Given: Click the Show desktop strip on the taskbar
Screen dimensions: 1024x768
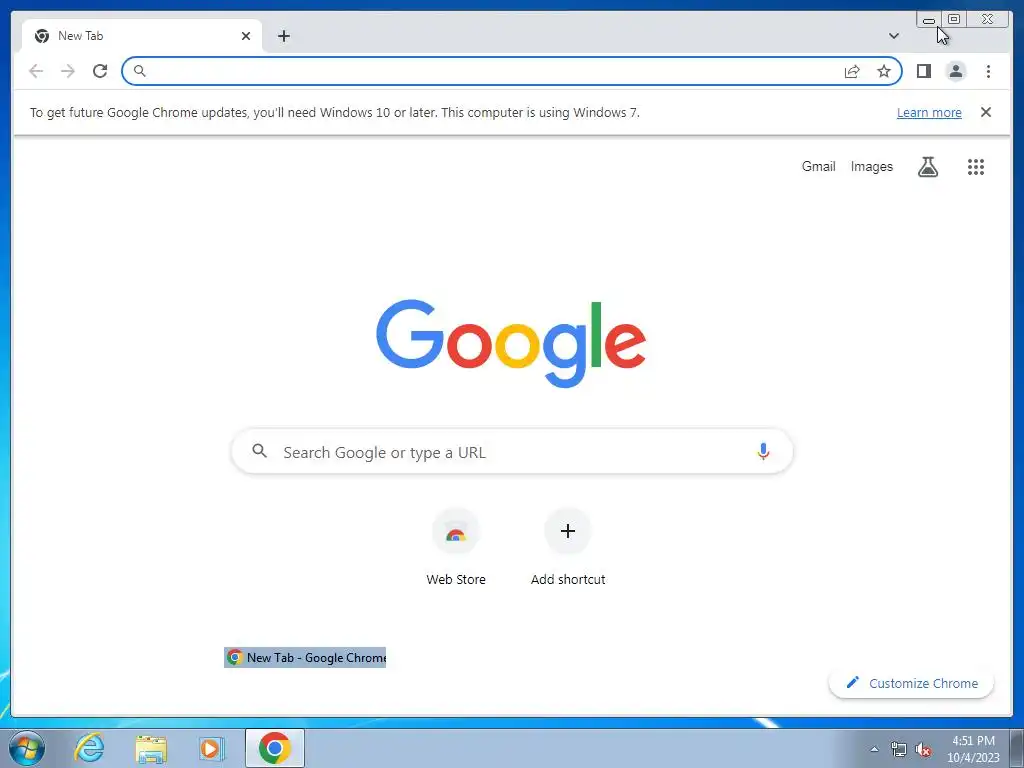Looking at the screenshot, I should (1017, 748).
